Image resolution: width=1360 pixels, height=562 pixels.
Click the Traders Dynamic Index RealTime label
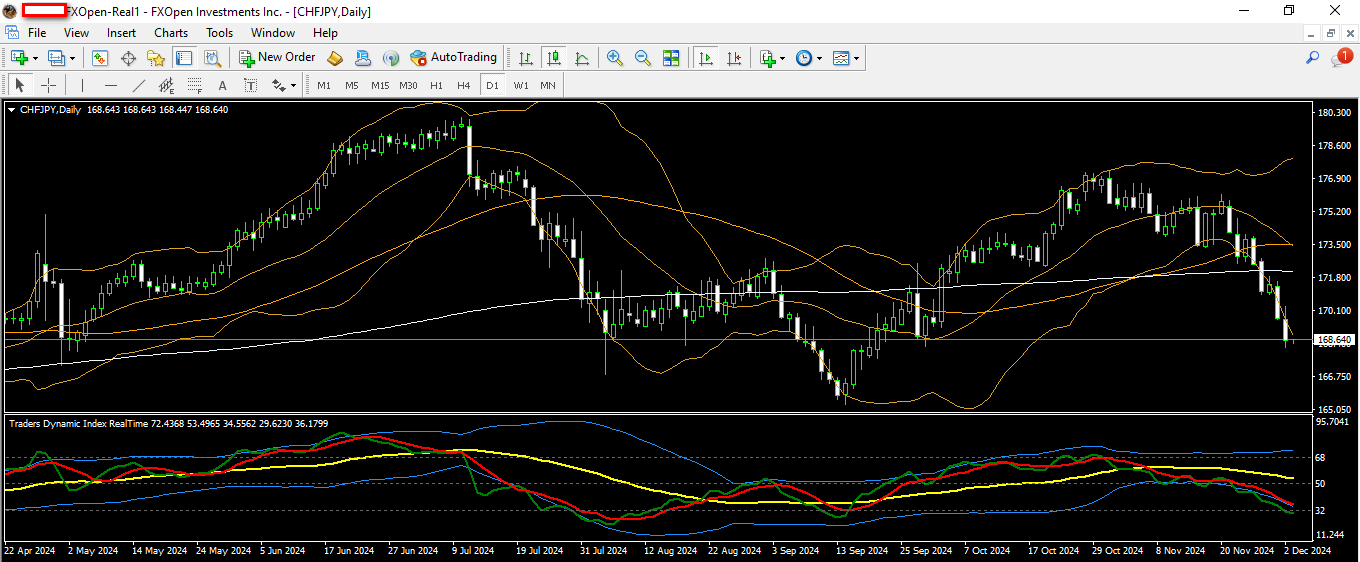click(76, 424)
